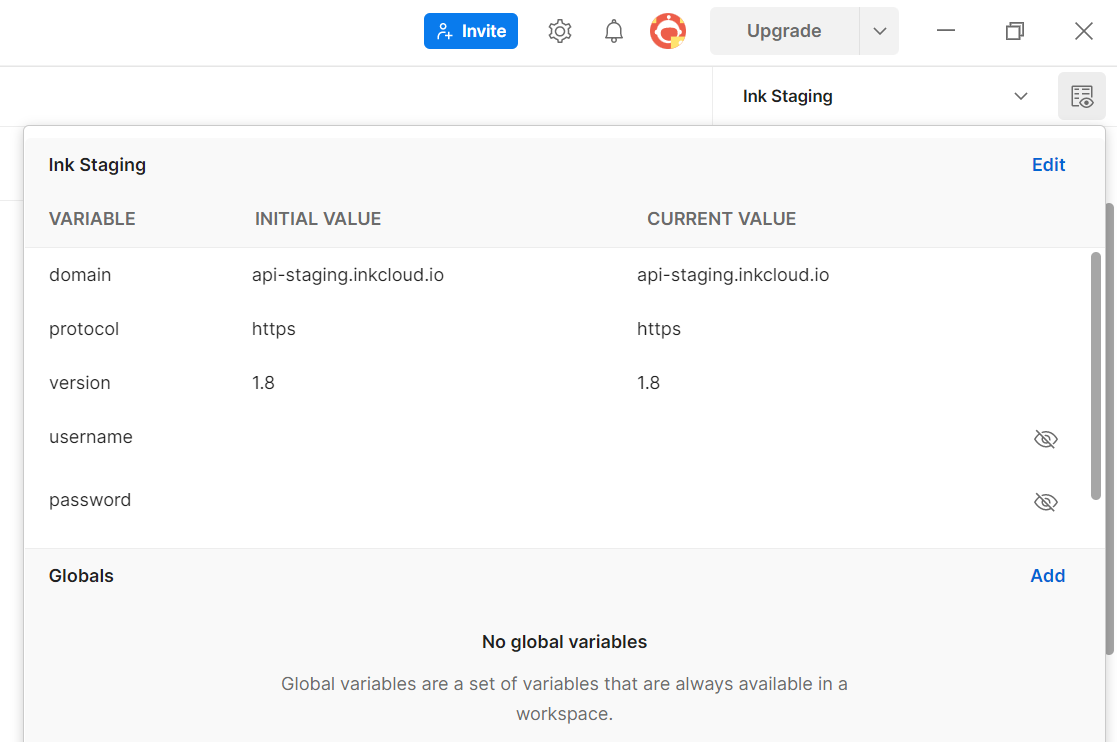Screen dimensions: 1117x742
Task: Open the settings gear icon
Action: pyautogui.click(x=560, y=31)
